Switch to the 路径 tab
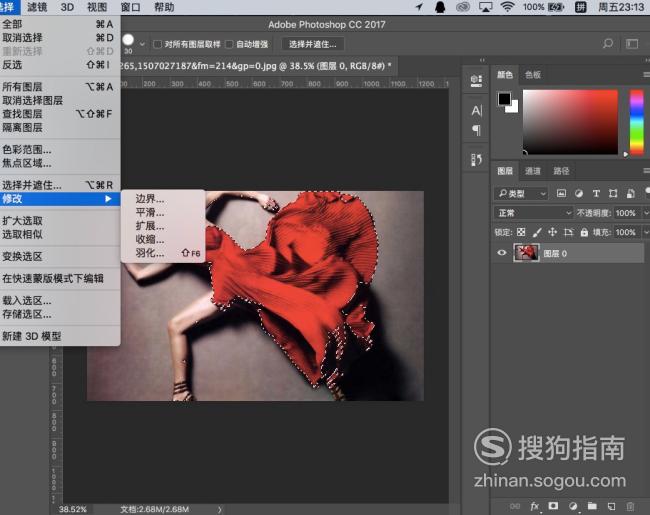The image size is (650, 515). (x=561, y=170)
